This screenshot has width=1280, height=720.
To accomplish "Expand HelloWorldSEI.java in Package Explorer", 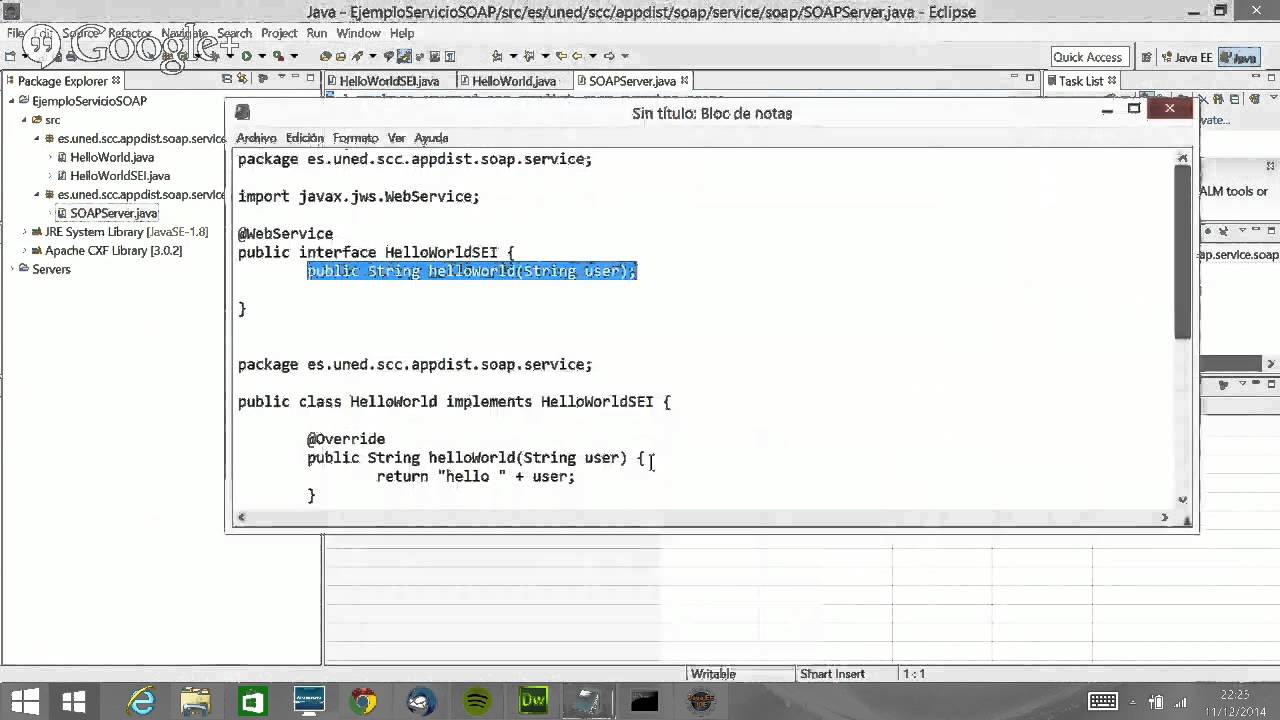I will 51,176.
